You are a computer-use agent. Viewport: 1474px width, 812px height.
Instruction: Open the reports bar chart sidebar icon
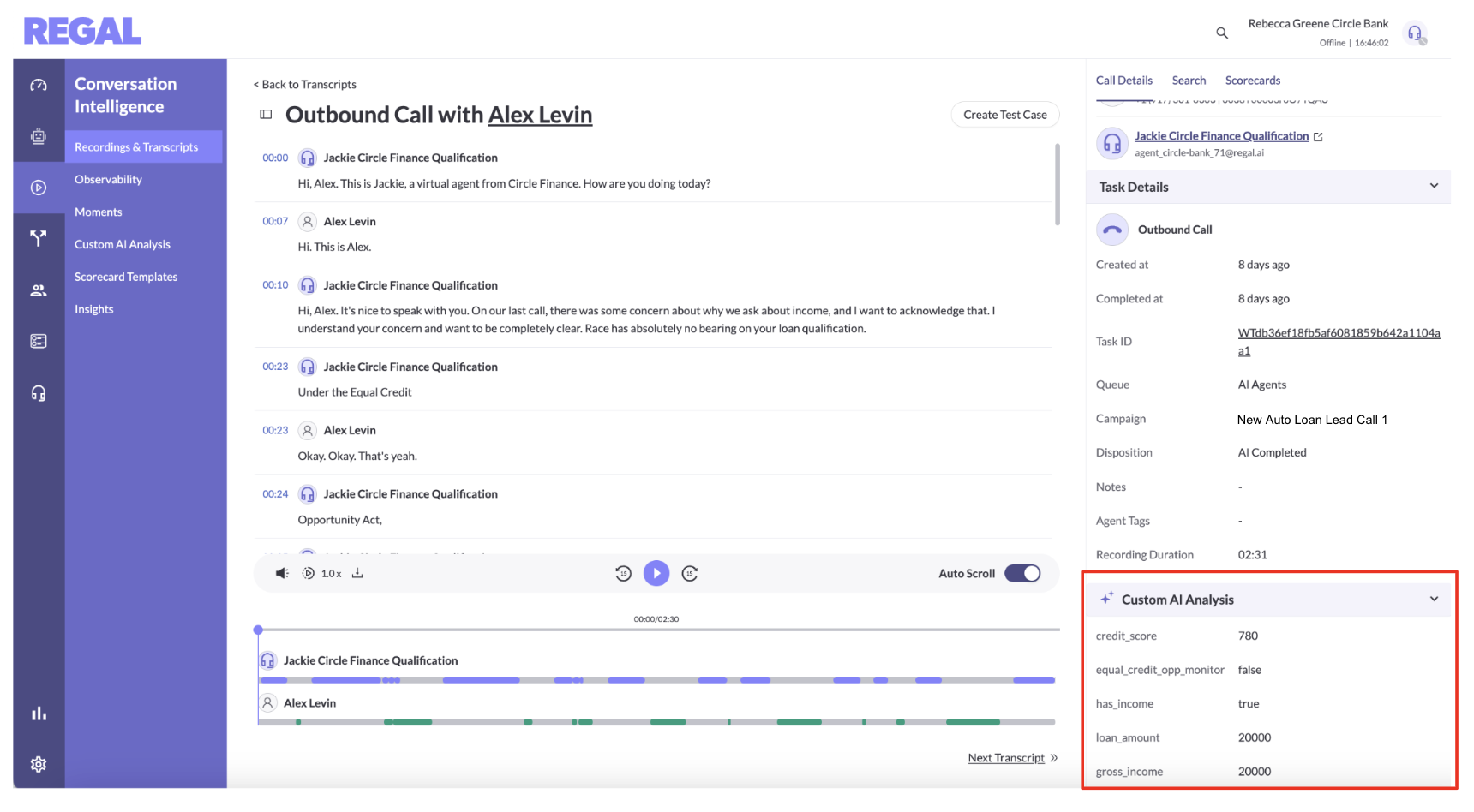click(x=39, y=713)
